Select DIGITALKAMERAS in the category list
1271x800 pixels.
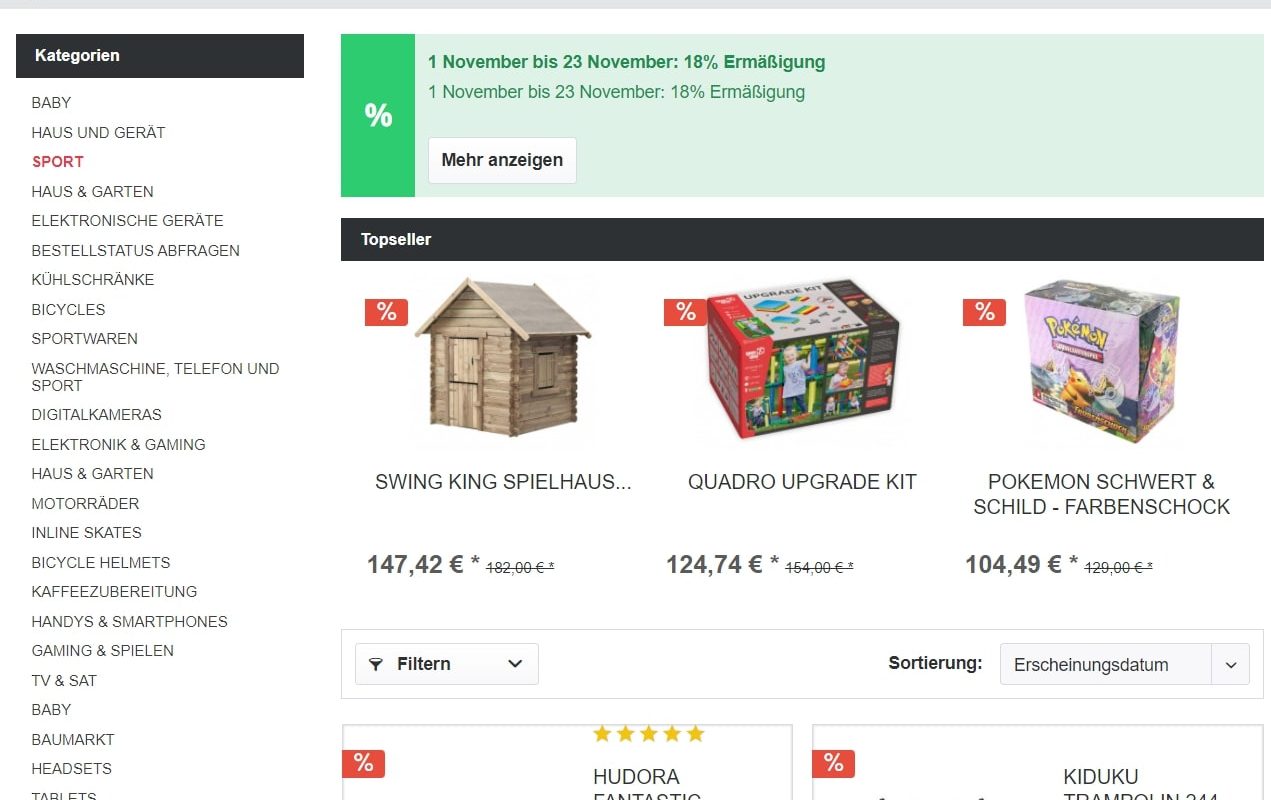tap(97, 415)
